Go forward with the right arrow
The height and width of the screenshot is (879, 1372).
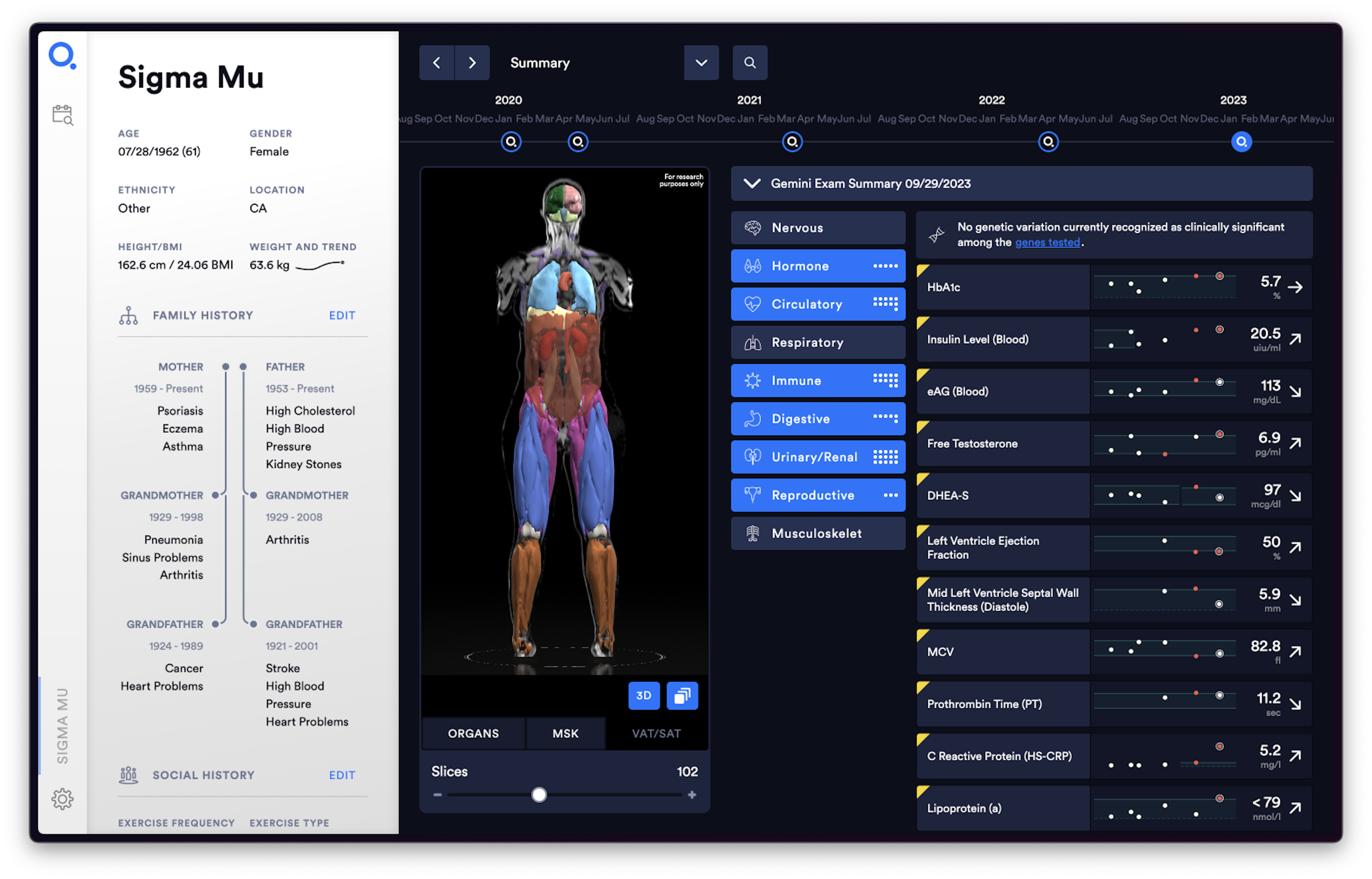[x=472, y=63]
